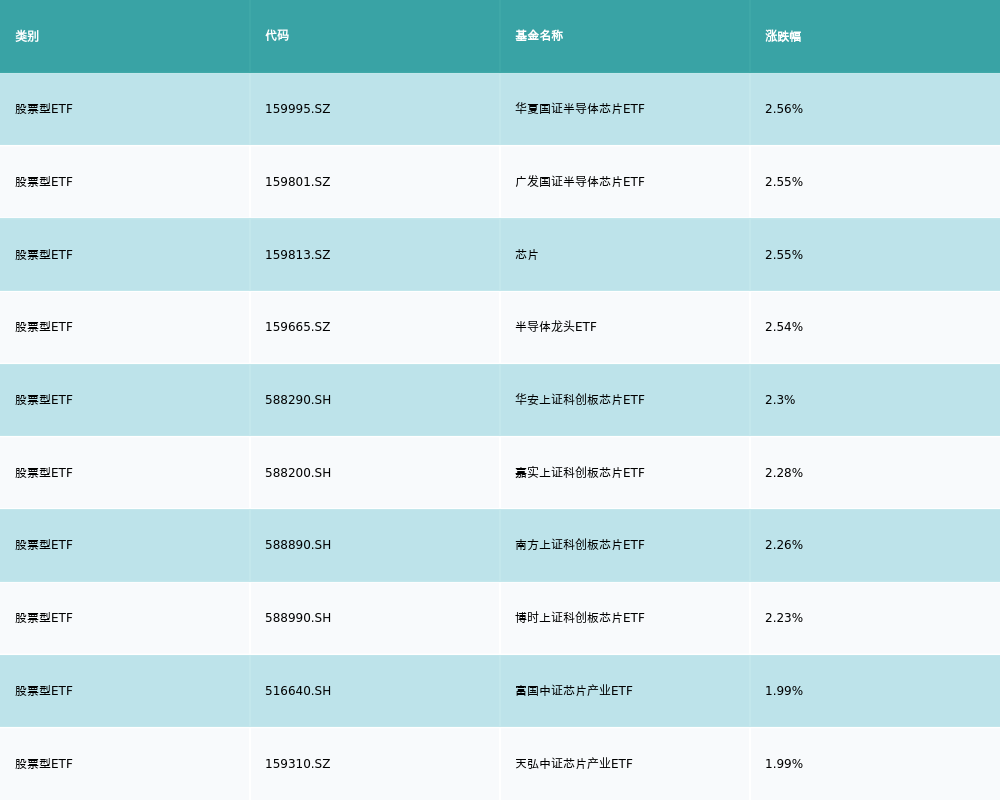
Task: Click the 代码 column header
Action: click(277, 36)
